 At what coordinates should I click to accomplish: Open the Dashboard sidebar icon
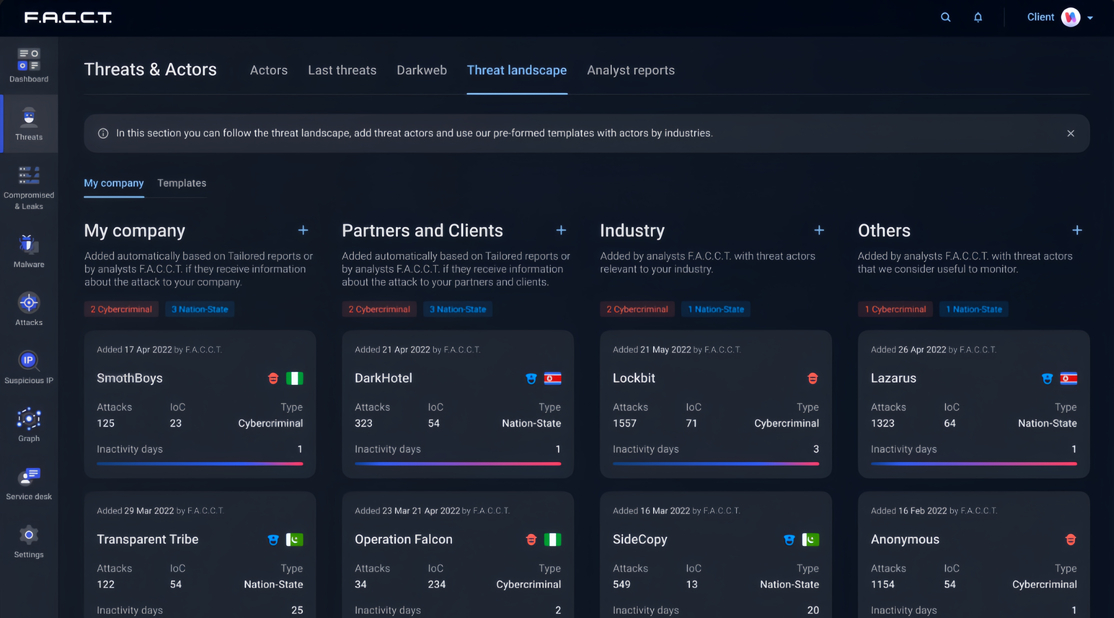[x=28, y=65]
